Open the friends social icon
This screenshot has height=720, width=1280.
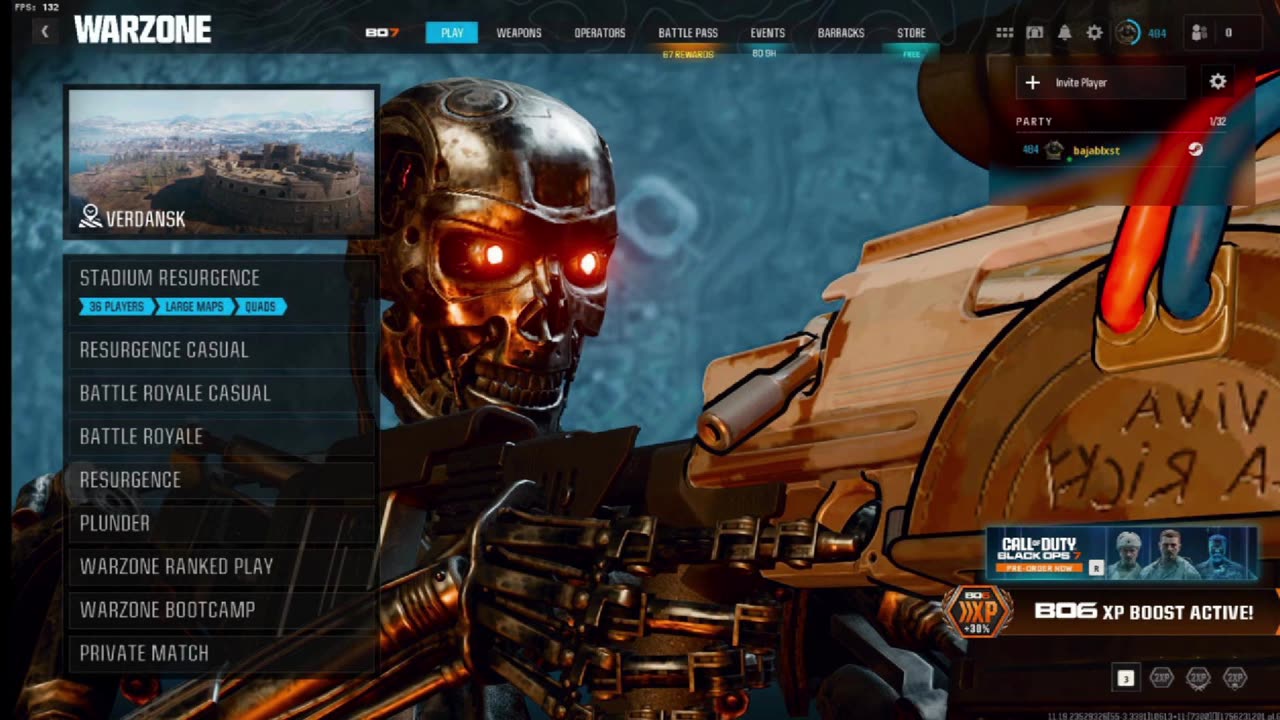coord(1200,33)
